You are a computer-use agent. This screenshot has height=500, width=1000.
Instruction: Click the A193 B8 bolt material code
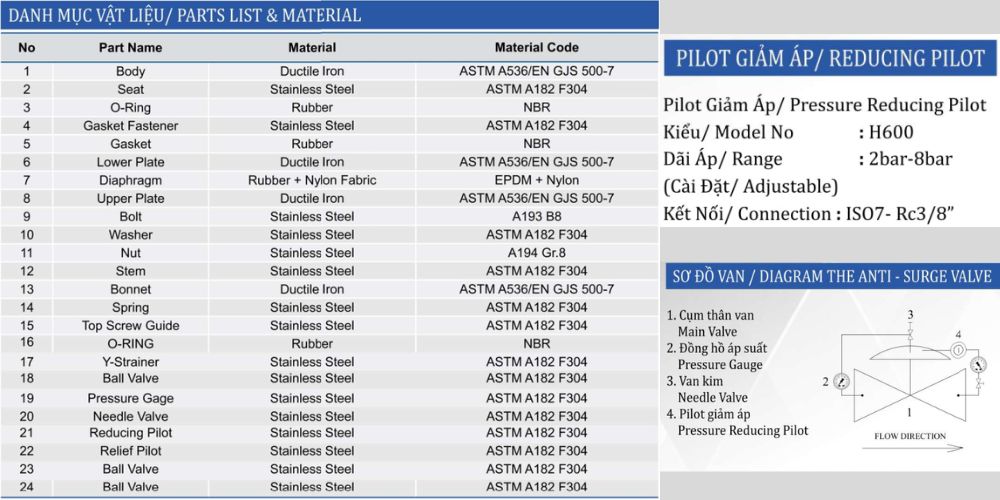tap(536, 216)
